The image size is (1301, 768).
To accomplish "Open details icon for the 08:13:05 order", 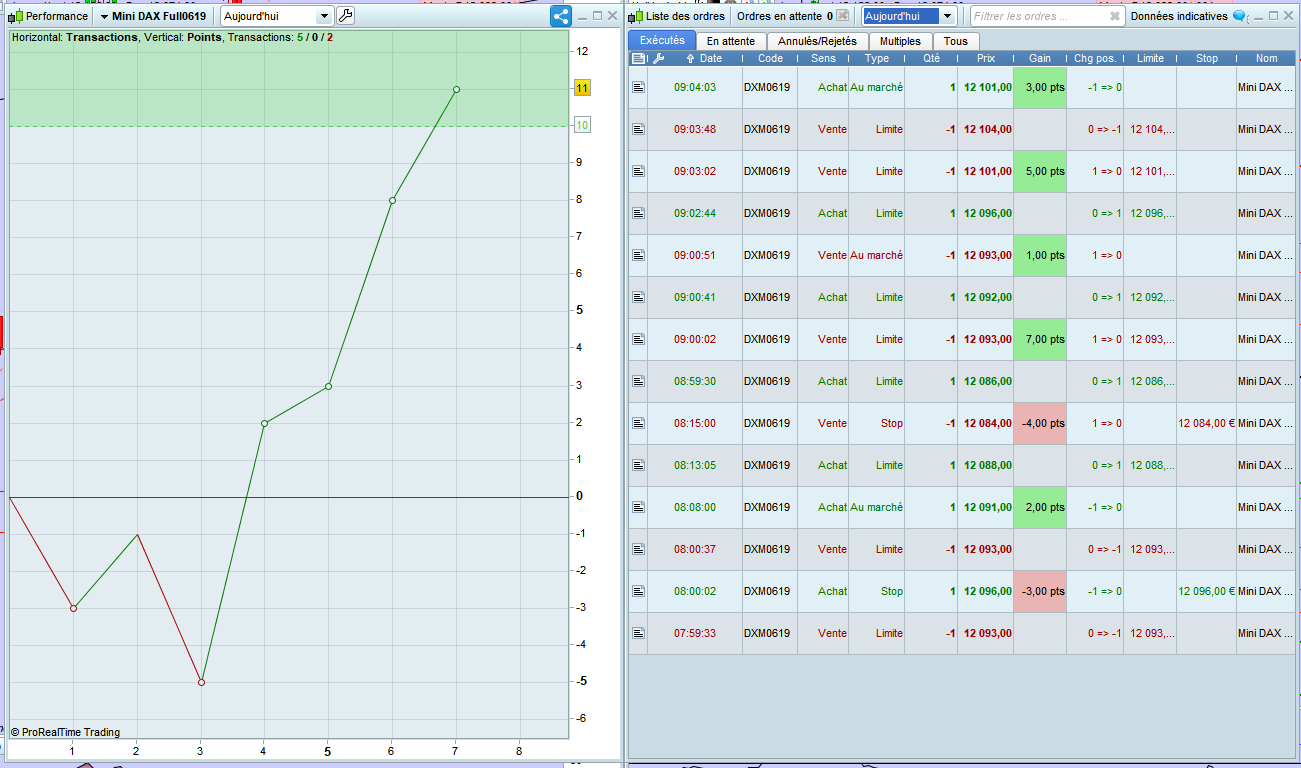I will point(638,465).
